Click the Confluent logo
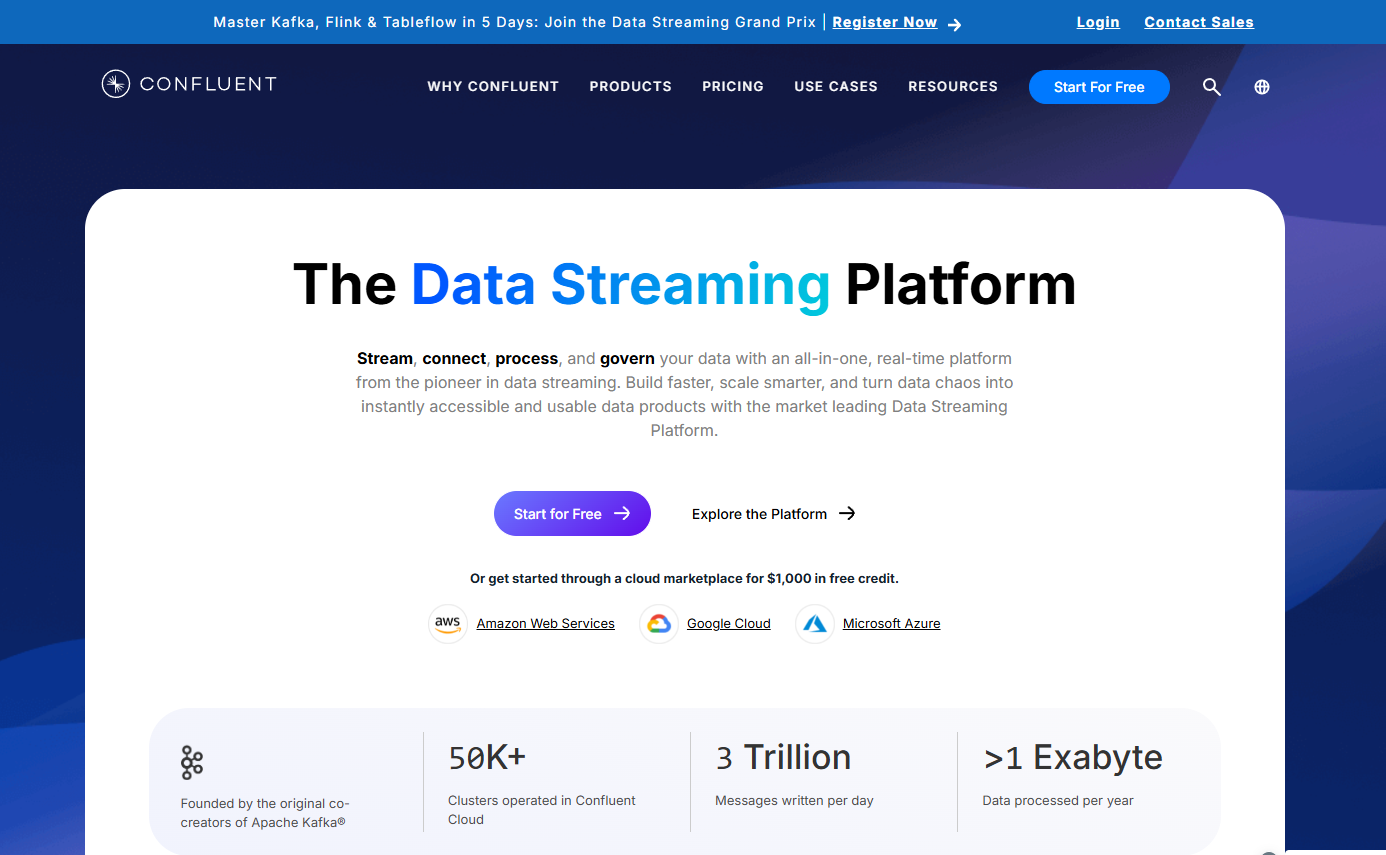The height and width of the screenshot is (855, 1386). (x=189, y=84)
